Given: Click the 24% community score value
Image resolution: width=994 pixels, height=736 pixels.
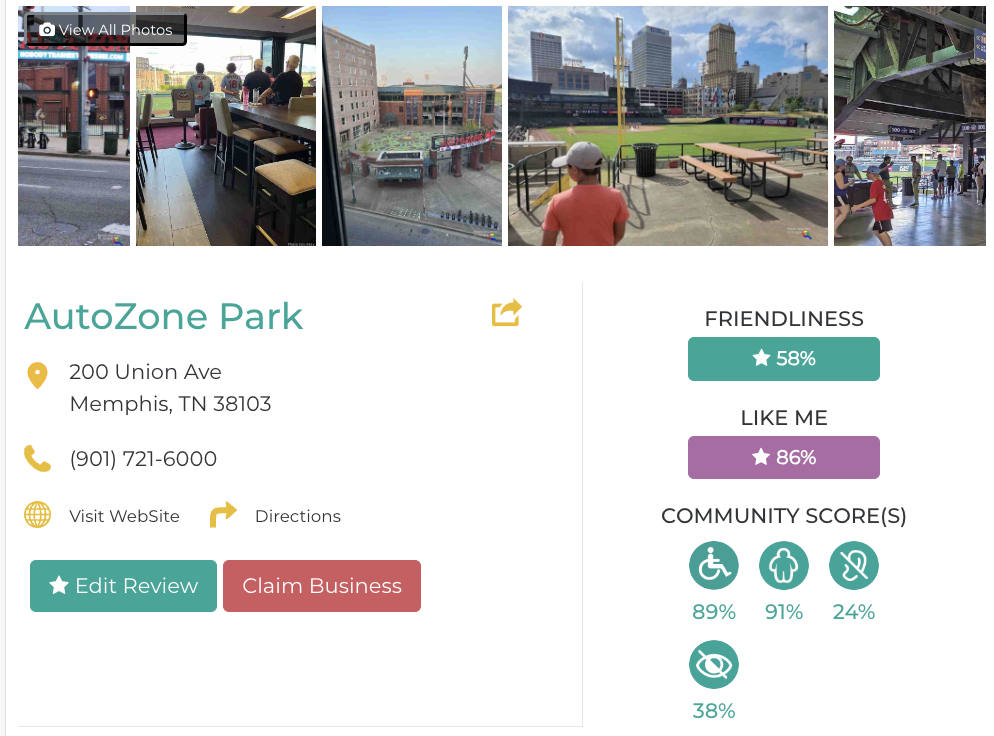Looking at the screenshot, I should click(854, 612).
